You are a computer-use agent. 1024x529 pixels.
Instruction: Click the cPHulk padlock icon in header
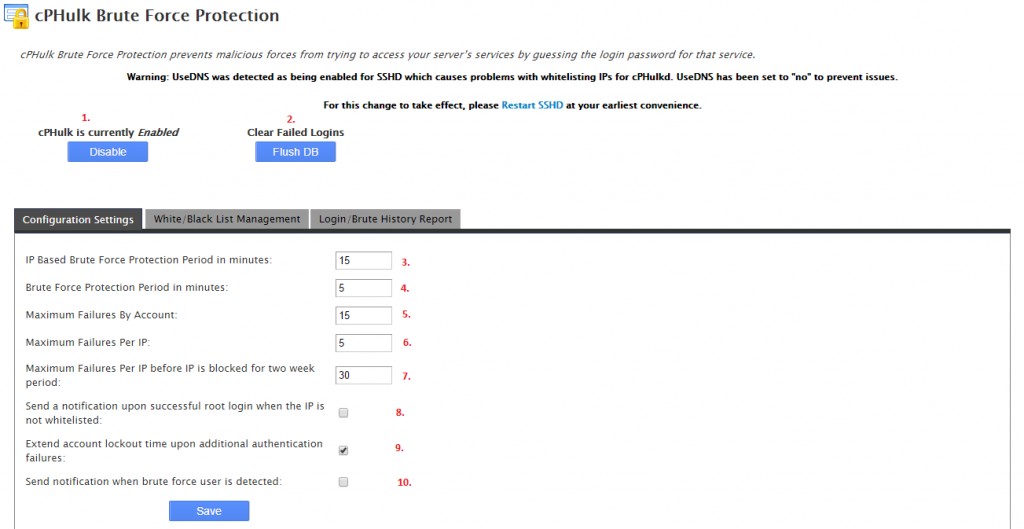(x=16, y=16)
